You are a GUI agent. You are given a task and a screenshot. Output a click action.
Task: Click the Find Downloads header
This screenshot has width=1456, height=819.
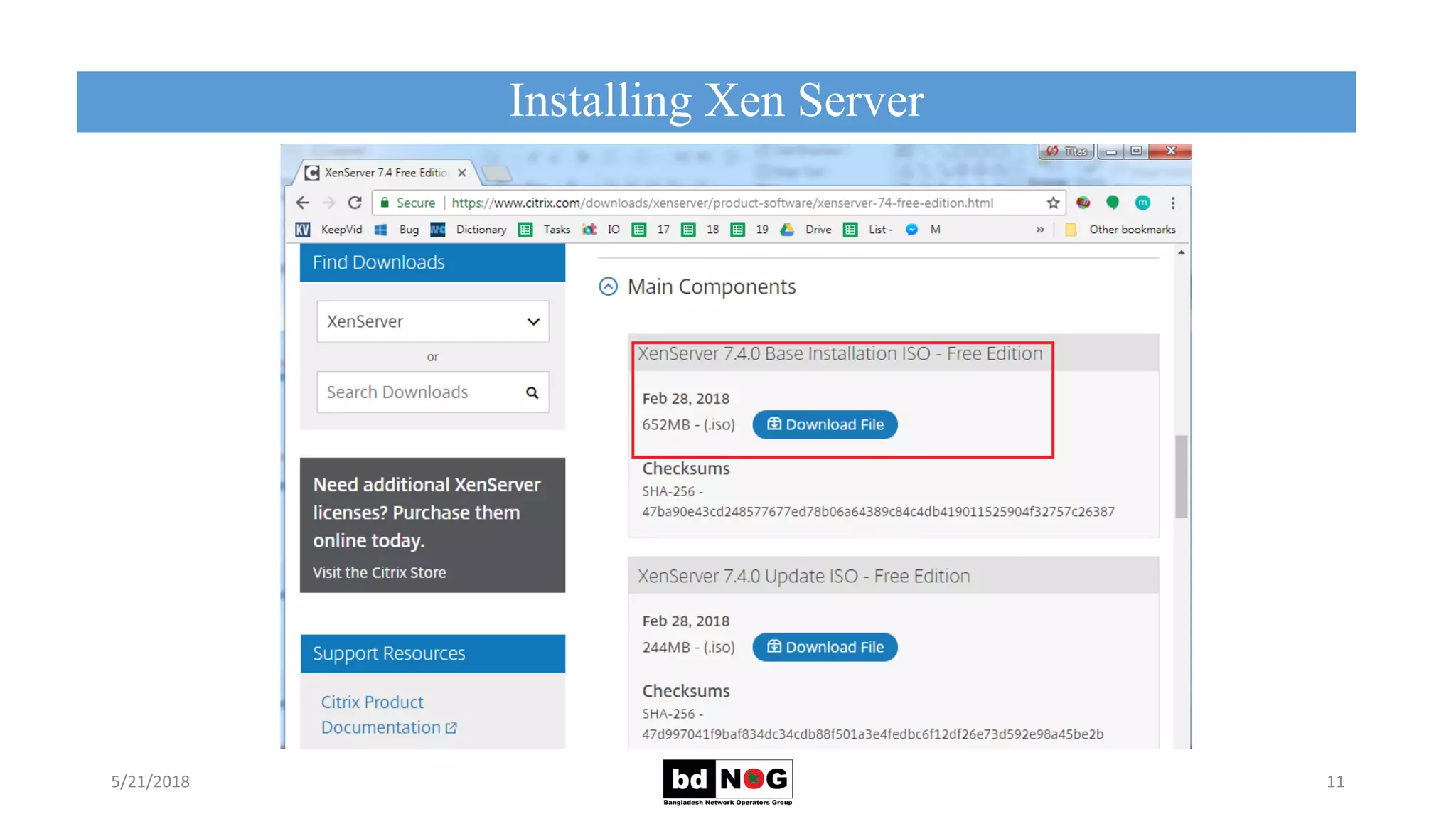[x=432, y=262]
